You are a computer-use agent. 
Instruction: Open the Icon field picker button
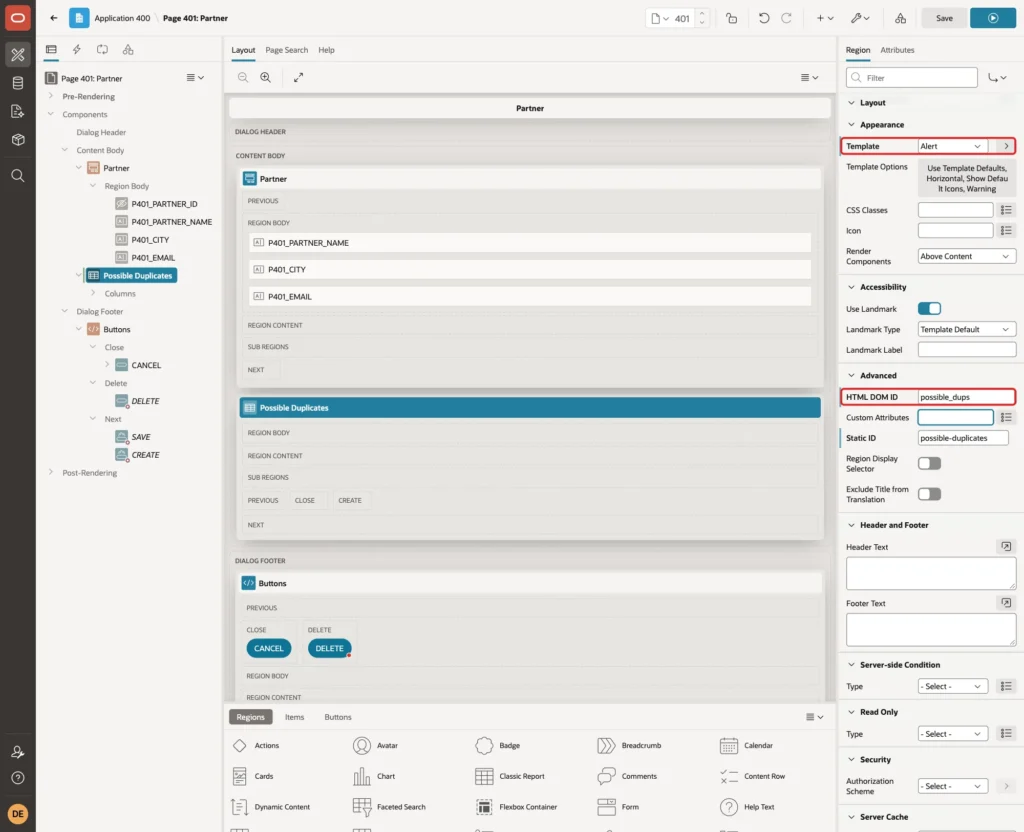[x=1006, y=231]
